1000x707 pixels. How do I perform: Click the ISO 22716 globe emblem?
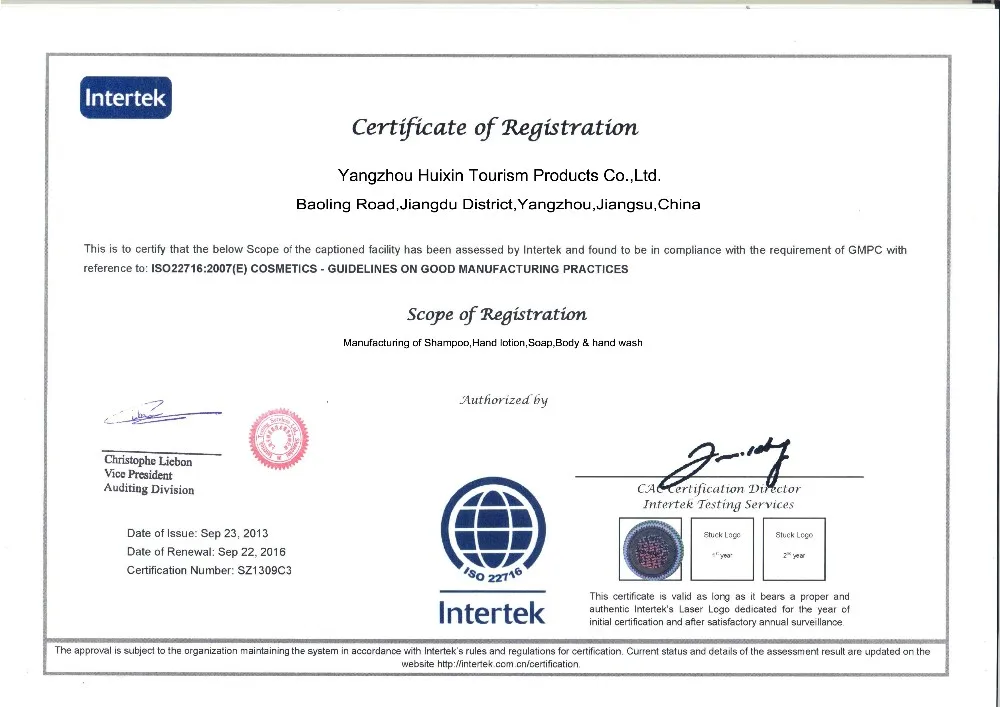coord(491,533)
